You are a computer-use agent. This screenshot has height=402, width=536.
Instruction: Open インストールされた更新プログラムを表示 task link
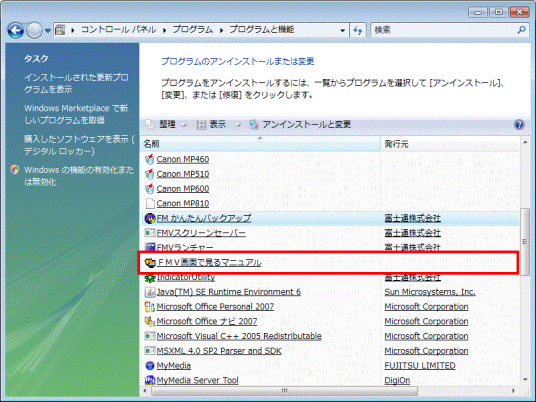pos(76,83)
